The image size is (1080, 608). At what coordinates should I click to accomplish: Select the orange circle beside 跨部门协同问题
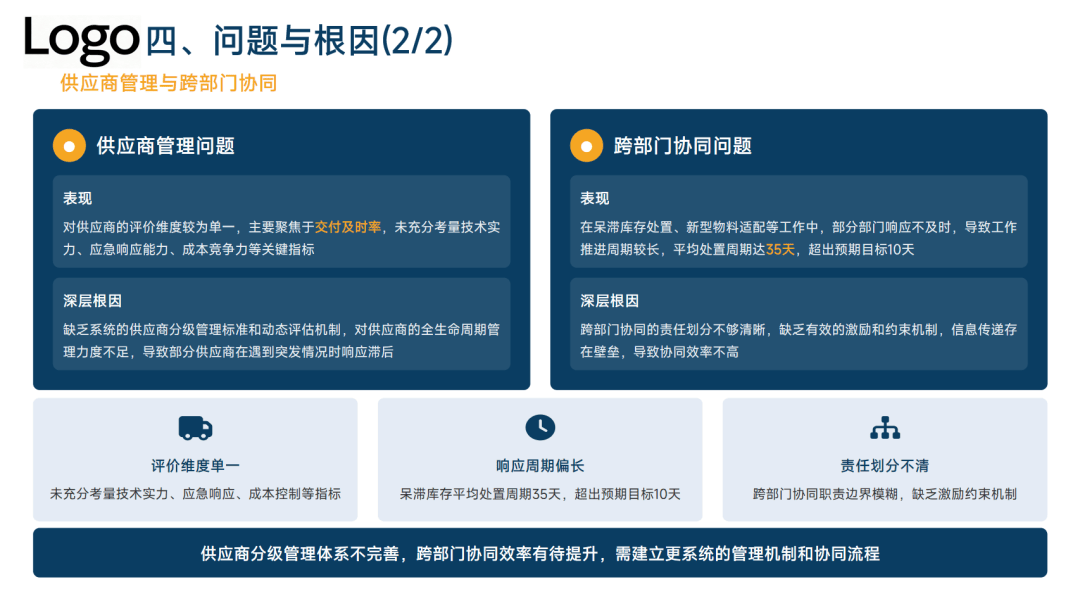coord(586,146)
